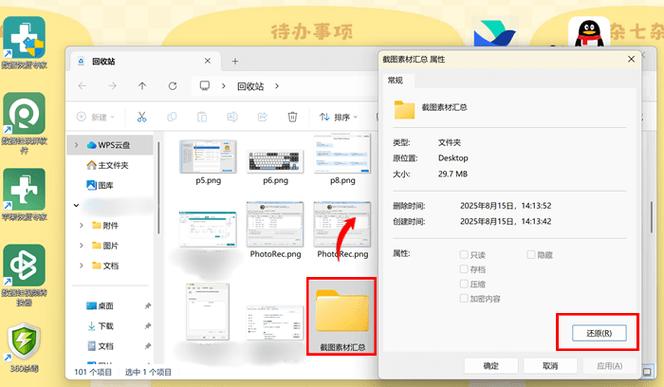The width and height of the screenshot is (664, 387).
Task: Click 回收站 breadcrumb in address bar
Action: [250, 86]
